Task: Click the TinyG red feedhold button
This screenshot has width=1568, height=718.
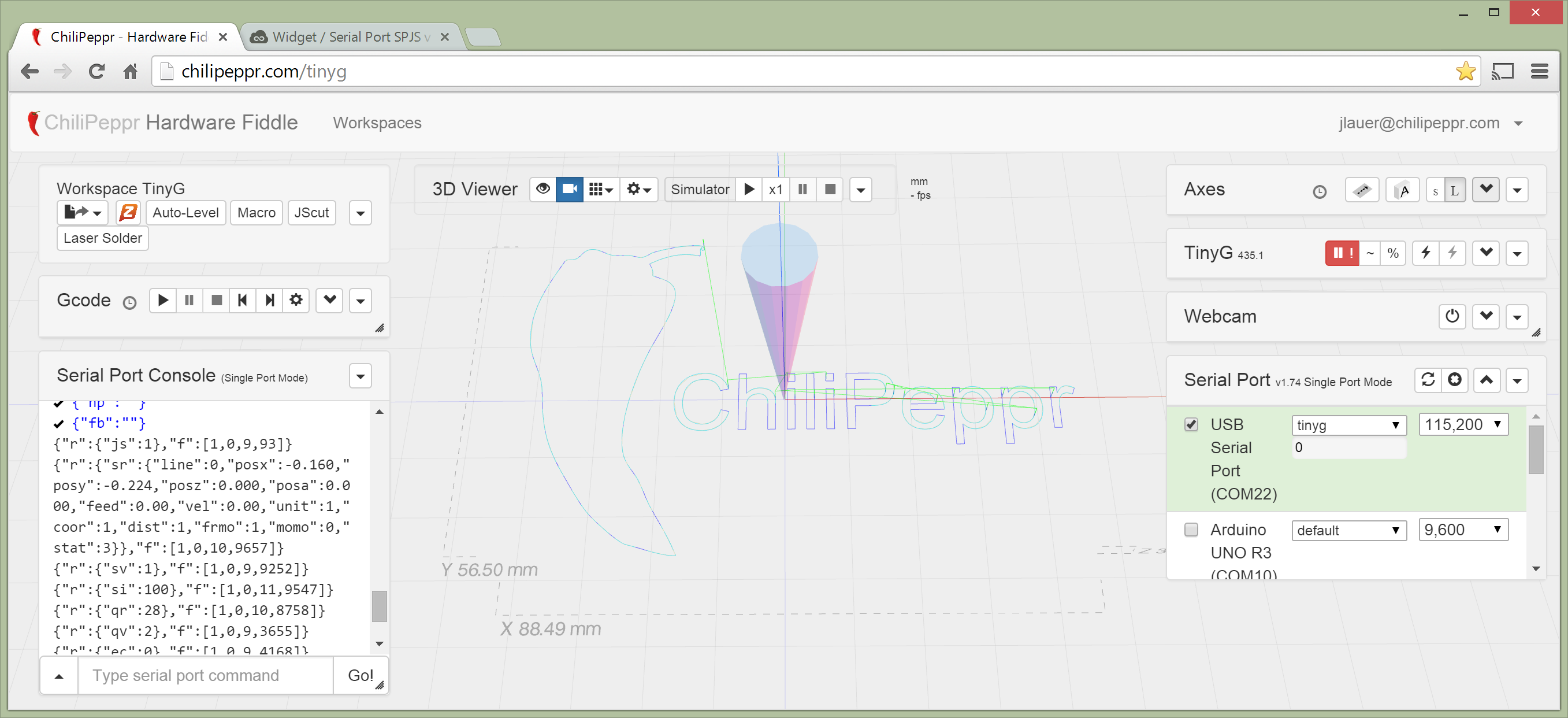Action: 1342,253
